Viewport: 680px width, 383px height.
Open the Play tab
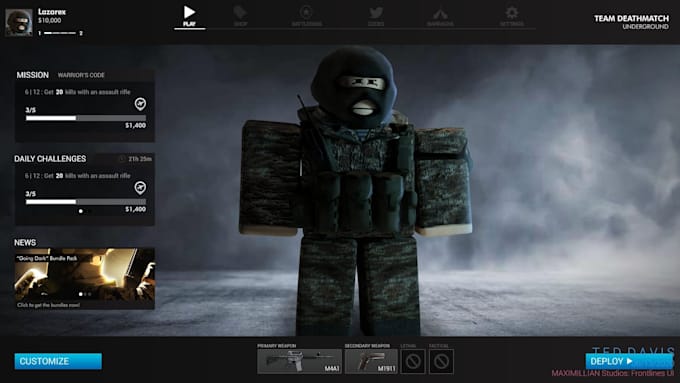pos(189,17)
